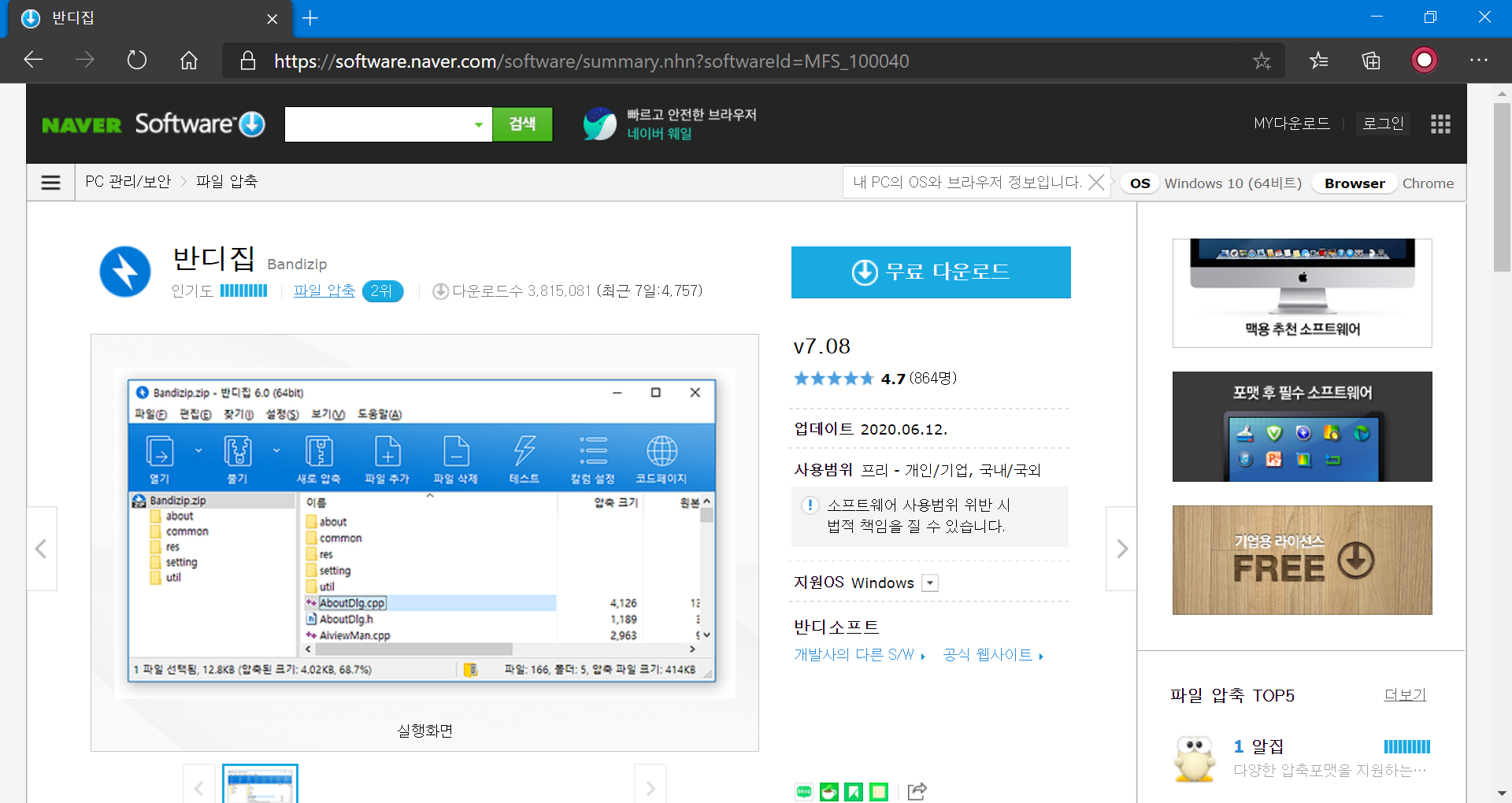Close the 반디집 tab
Viewport: 1512px width, 803px height.
pyautogui.click(x=272, y=19)
